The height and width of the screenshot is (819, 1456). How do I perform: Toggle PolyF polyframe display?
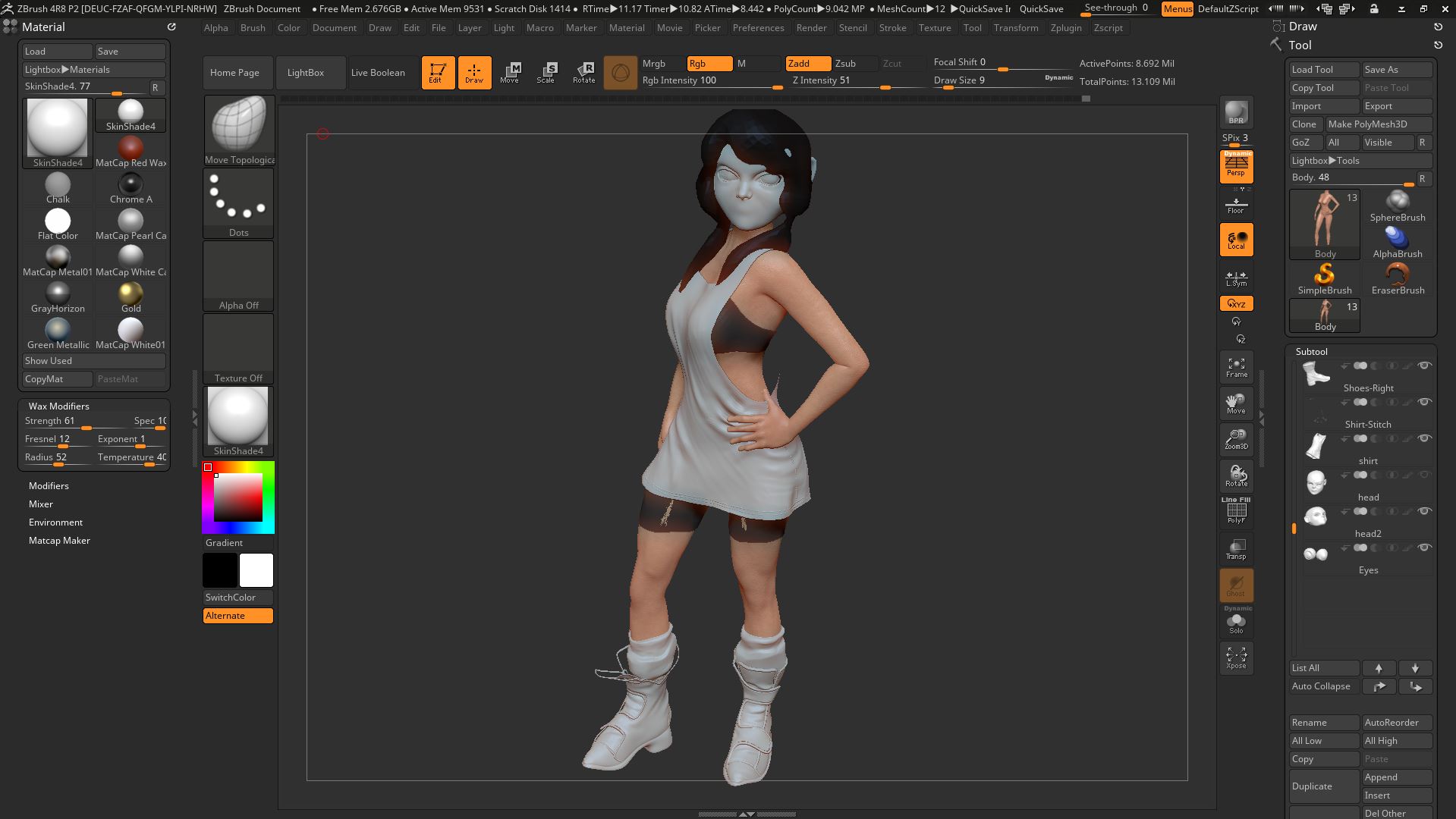tap(1236, 511)
